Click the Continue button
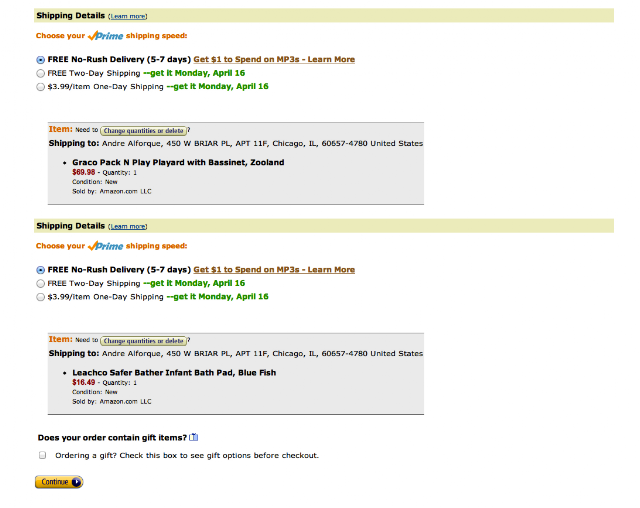640x508 pixels. click(59, 482)
